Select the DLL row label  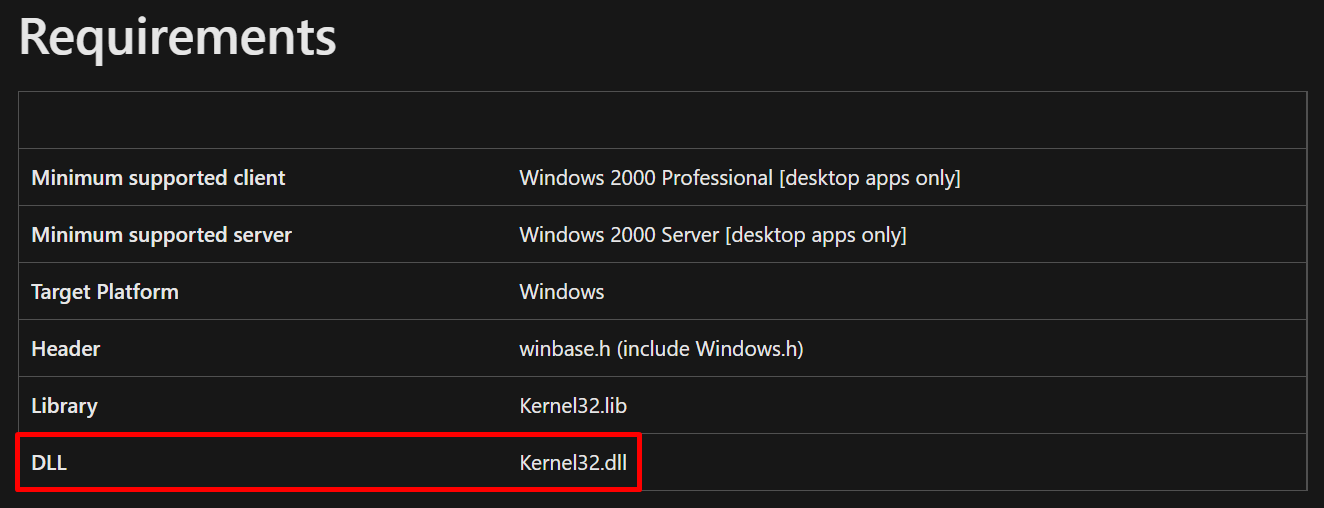pyautogui.click(x=49, y=463)
